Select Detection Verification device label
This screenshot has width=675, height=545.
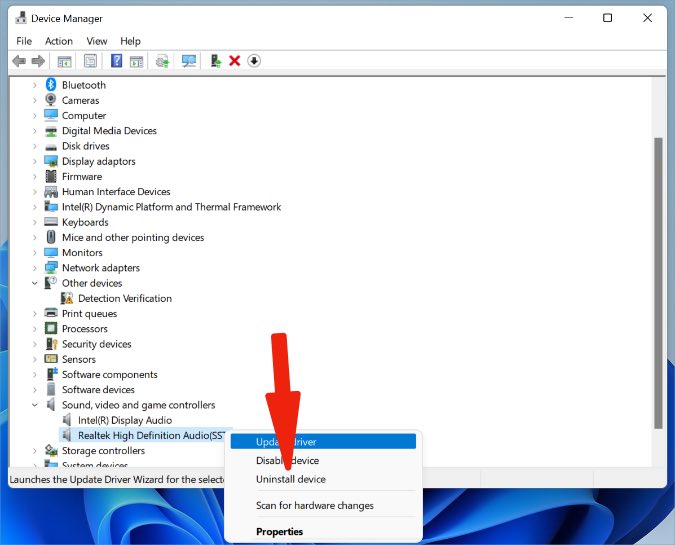(x=125, y=298)
